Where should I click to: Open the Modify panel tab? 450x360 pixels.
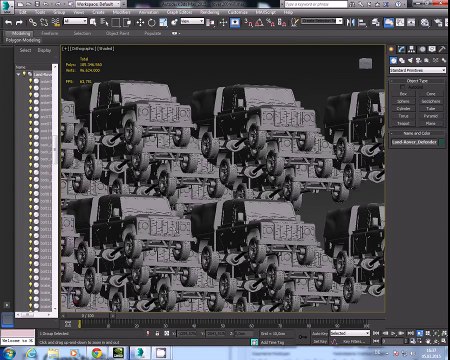click(402, 49)
